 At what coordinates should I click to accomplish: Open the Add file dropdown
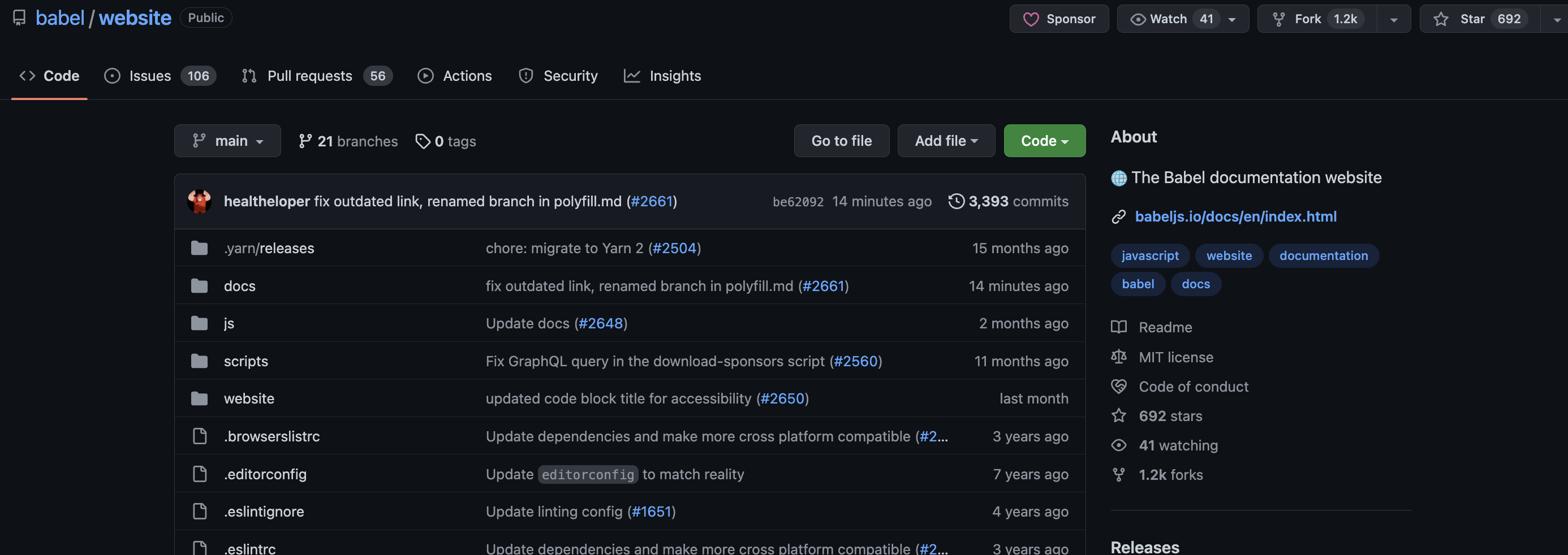click(x=946, y=141)
